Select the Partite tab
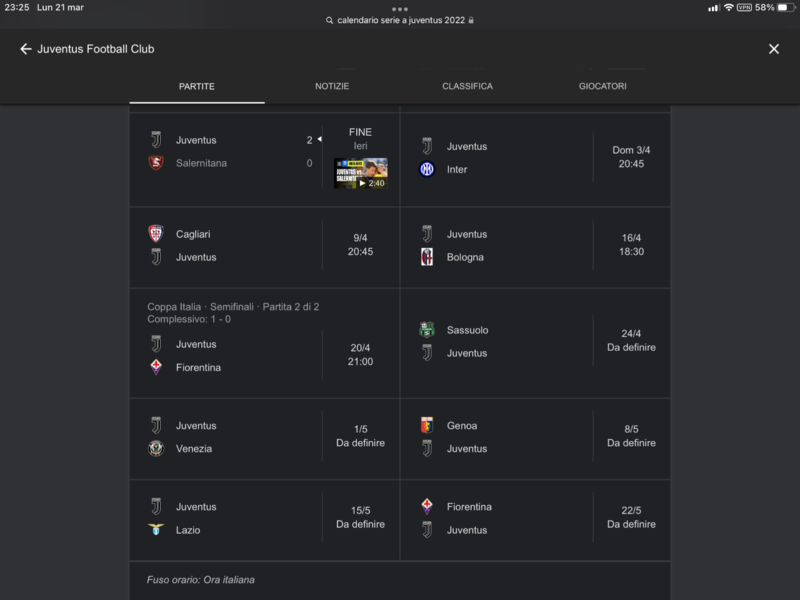800x600 pixels. tap(197, 86)
